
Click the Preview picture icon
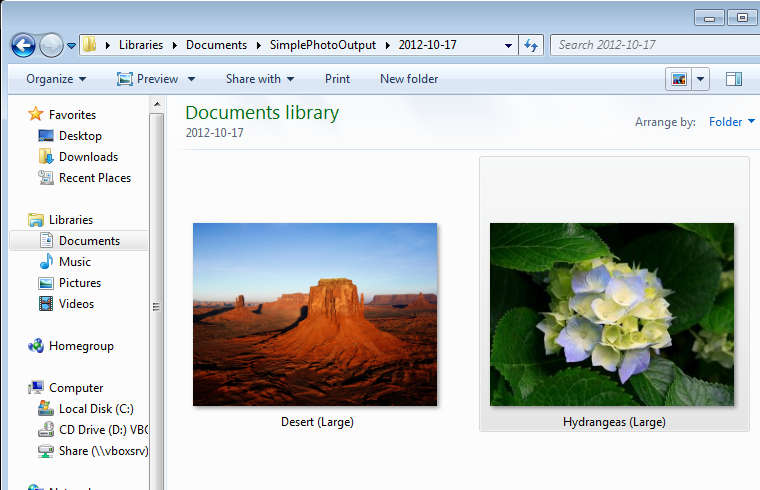125,79
